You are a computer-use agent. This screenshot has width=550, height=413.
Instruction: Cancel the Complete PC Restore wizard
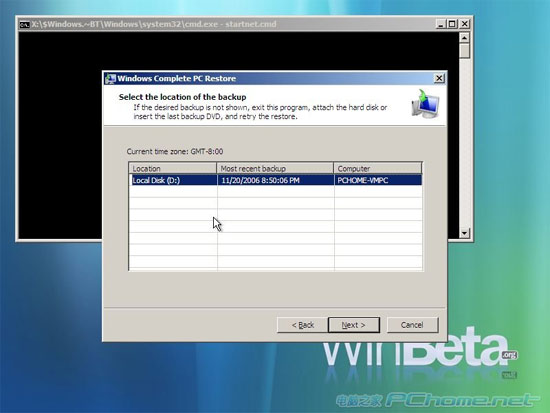tap(412, 325)
